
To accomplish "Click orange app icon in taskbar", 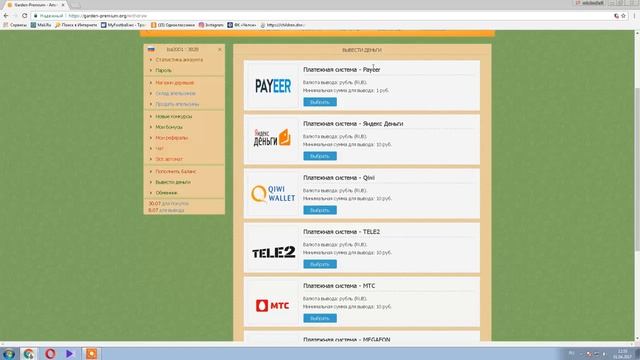I will tap(91, 353).
